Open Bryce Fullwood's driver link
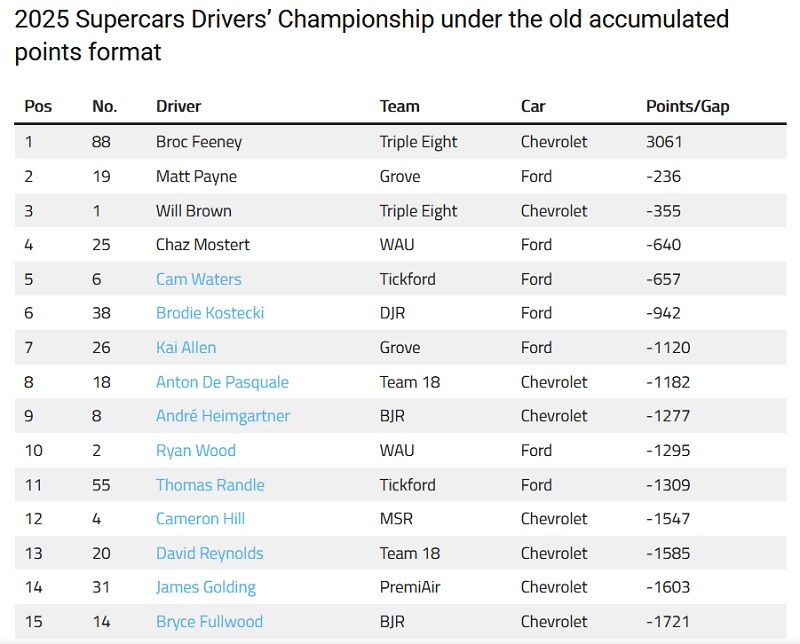This screenshot has width=800, height=644. point(209,622)
